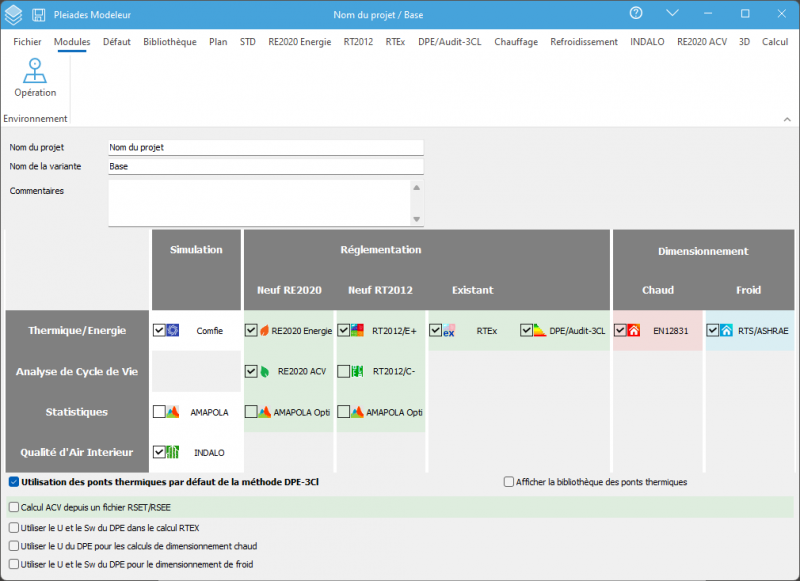Switch to the RTEx ribbon tab
This screenshot has width=800, height=581.
(395, 42)
